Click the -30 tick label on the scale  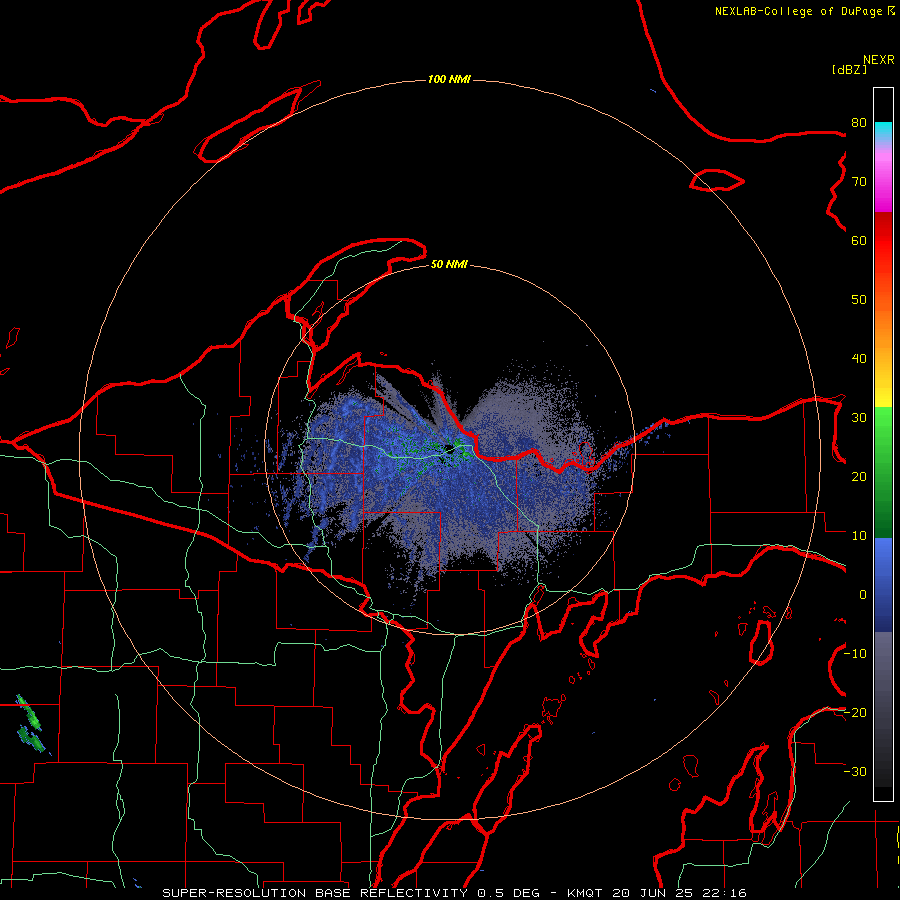[855, 771]
